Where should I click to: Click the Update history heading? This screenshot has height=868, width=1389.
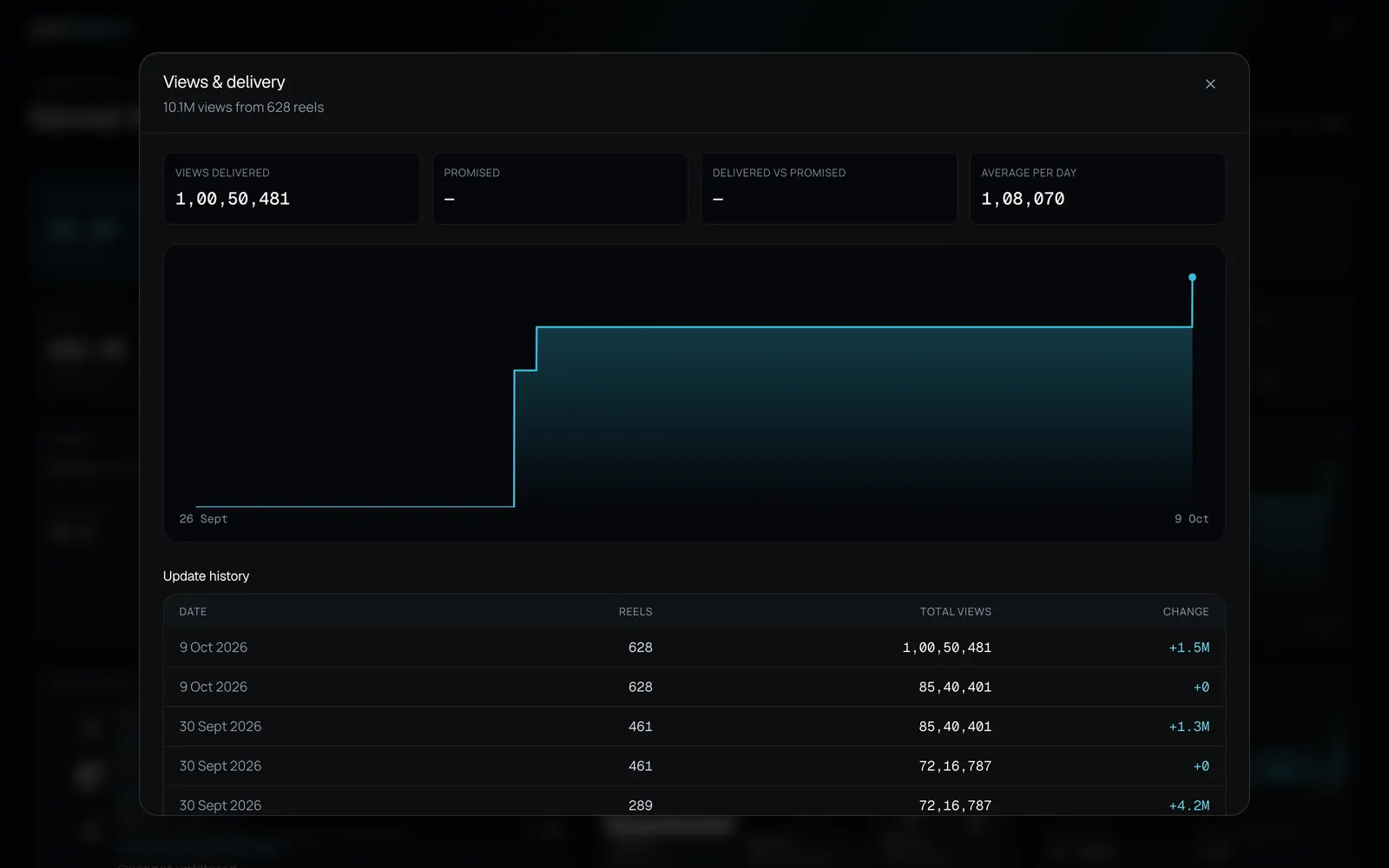(x=206, y=576)
